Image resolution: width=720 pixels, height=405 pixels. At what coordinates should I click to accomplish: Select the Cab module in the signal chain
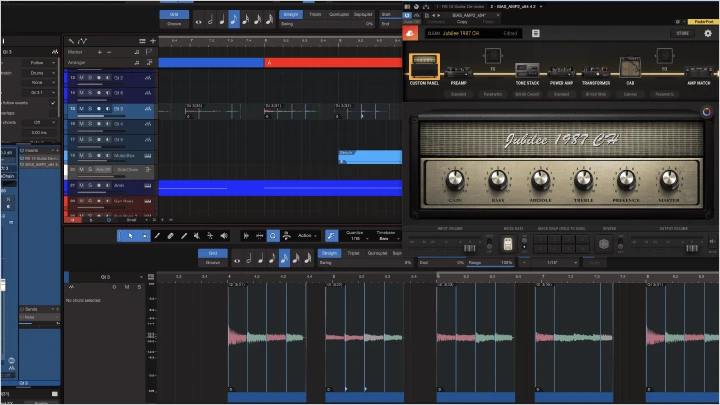(630, 71)
